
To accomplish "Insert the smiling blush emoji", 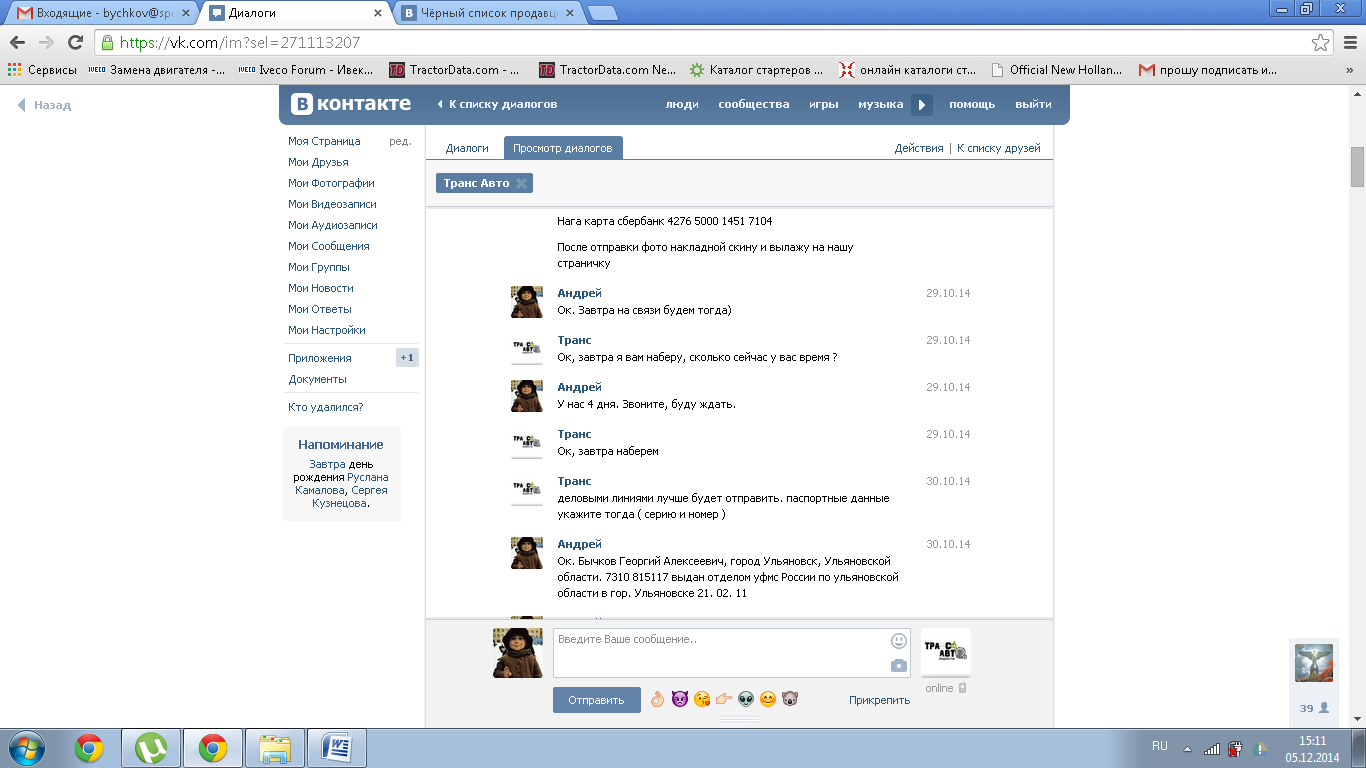I will 768,699.
